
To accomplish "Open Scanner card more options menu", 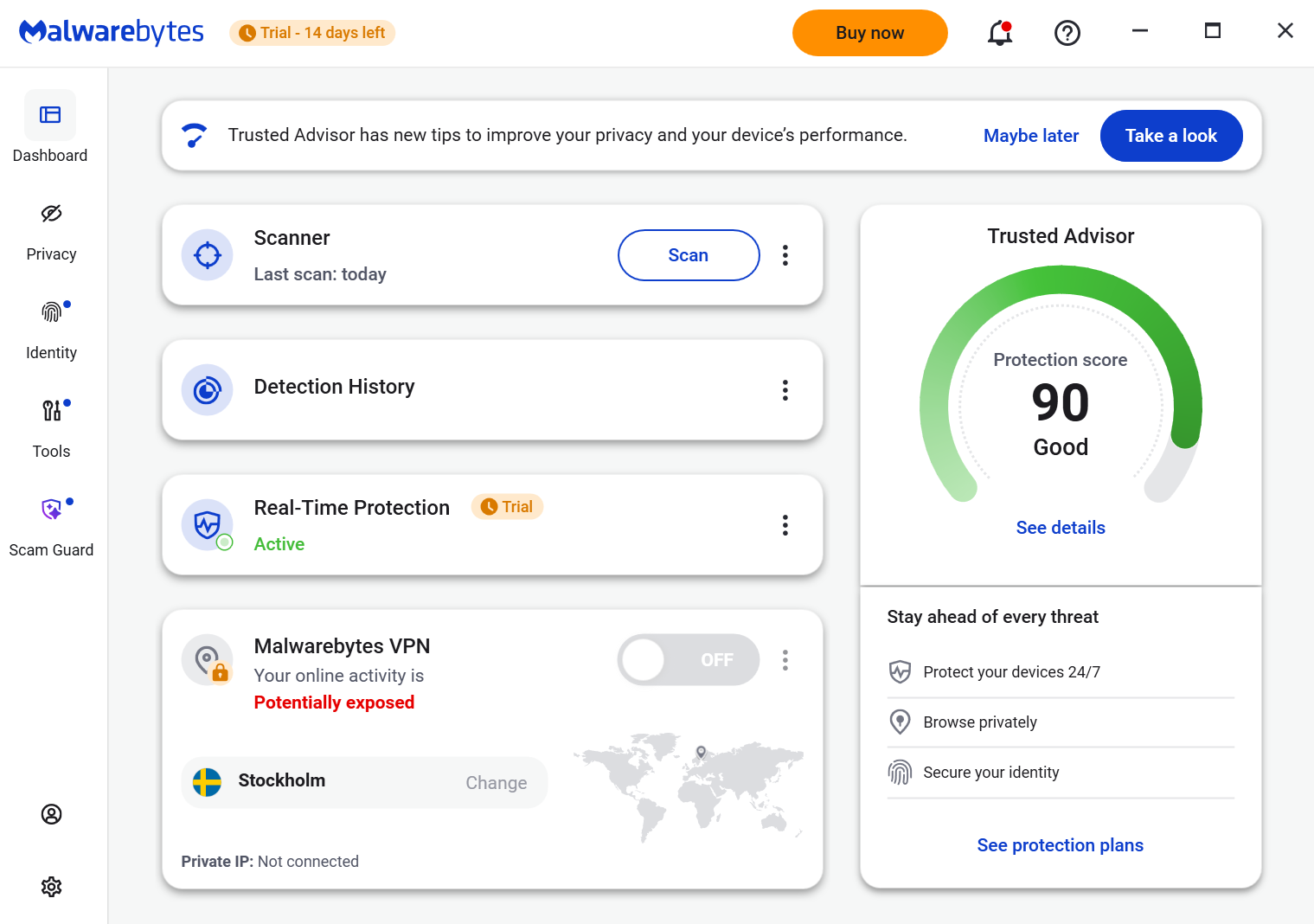I will [x=785, y=255].
